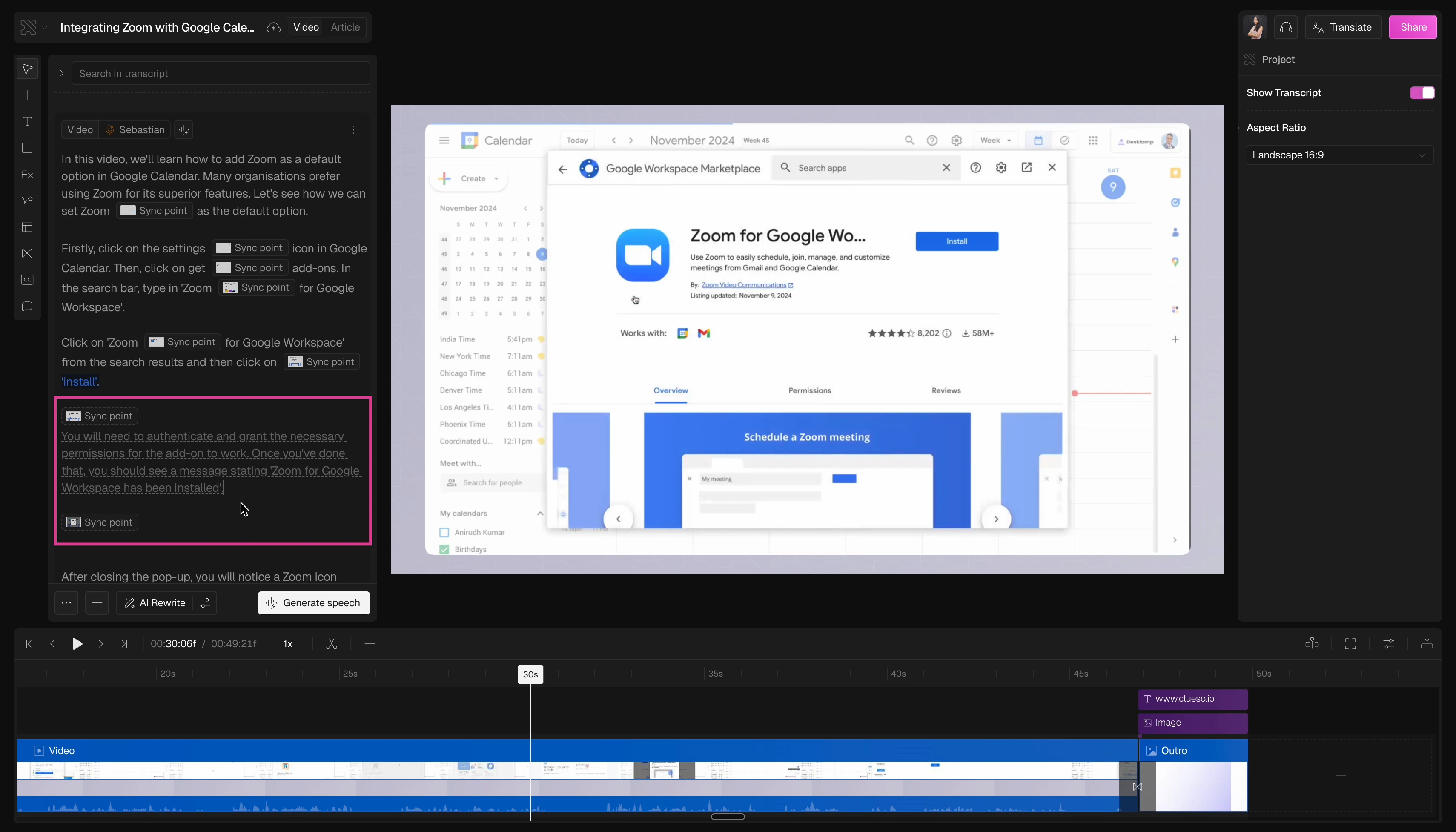Open the 1x playback speed menu
This screenshot has height=832, width=1456.
[x=288, y=644]
